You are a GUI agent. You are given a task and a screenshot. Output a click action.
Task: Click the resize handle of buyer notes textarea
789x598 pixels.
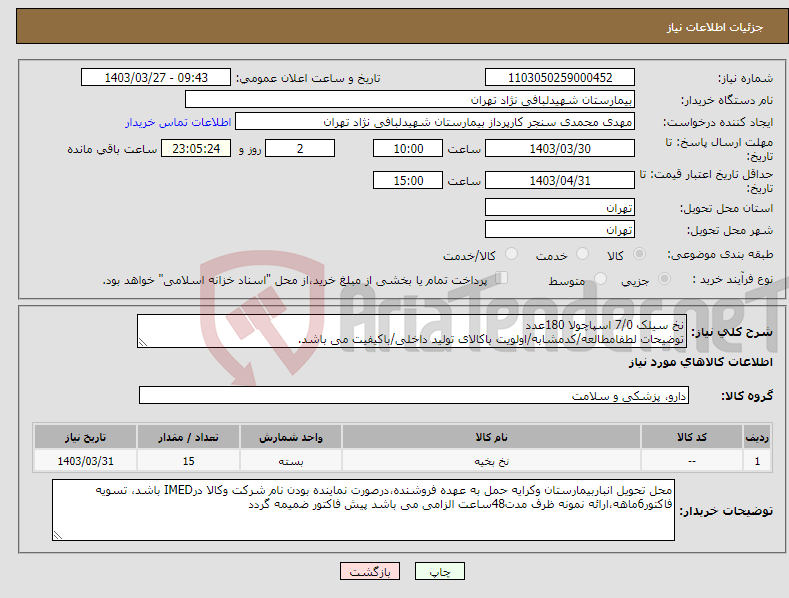click(x=58, y=535)
